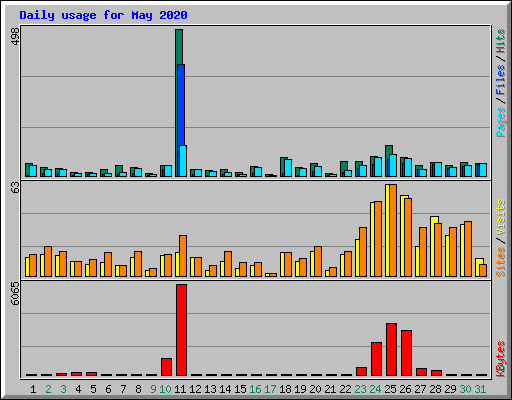Click day label 12 on the axis
This screenshot has height=400, width=512.
point(195,389)
